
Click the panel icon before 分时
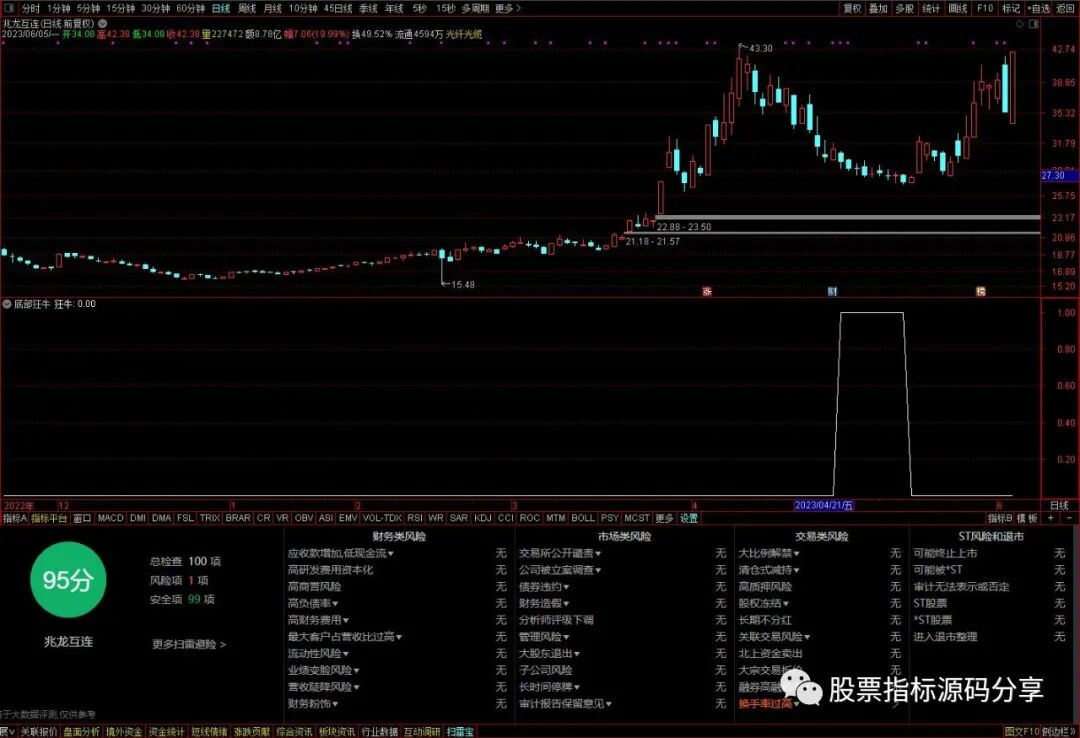click(10, 8)
